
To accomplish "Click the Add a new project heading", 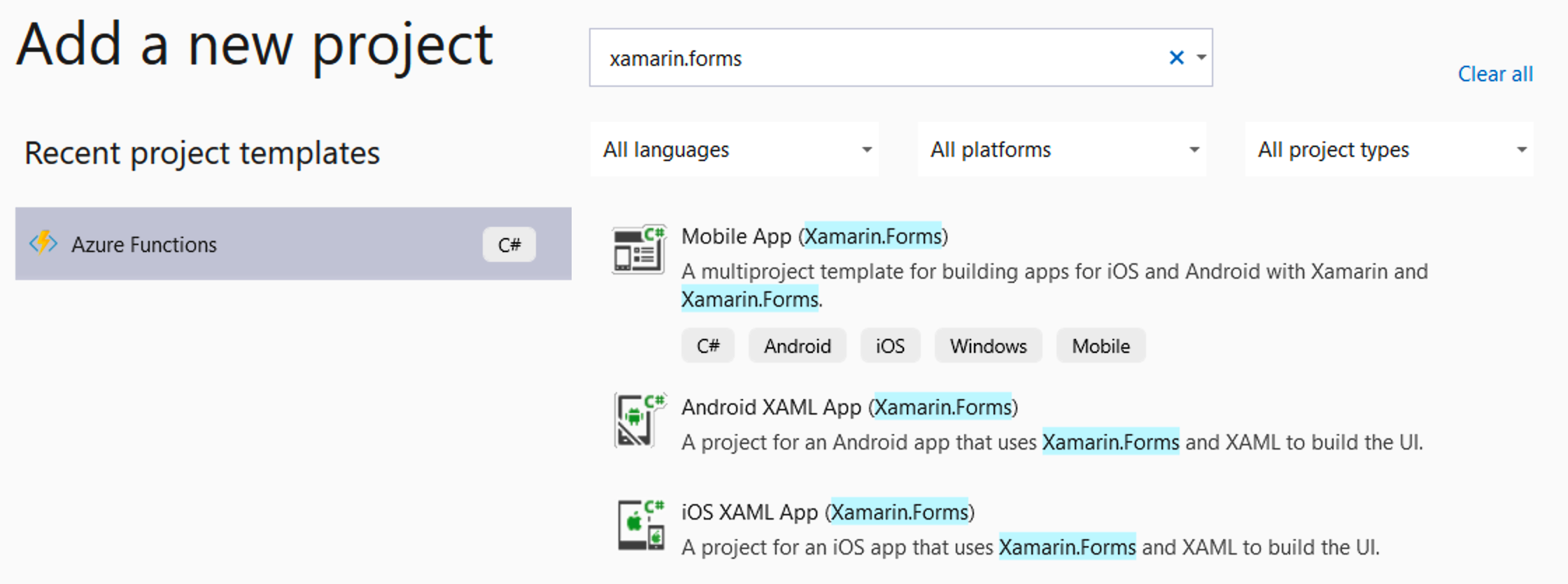I will pyautogui.click(x=255, y=45).
